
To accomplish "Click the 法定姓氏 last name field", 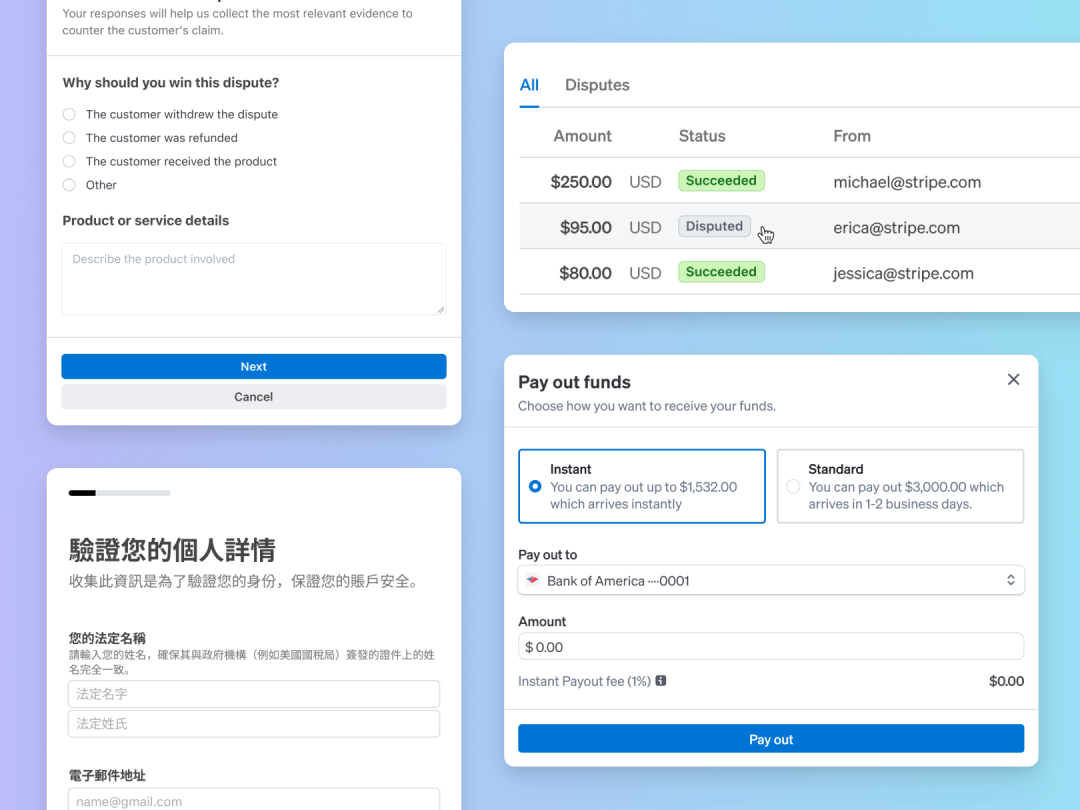I will click(253, 723).
